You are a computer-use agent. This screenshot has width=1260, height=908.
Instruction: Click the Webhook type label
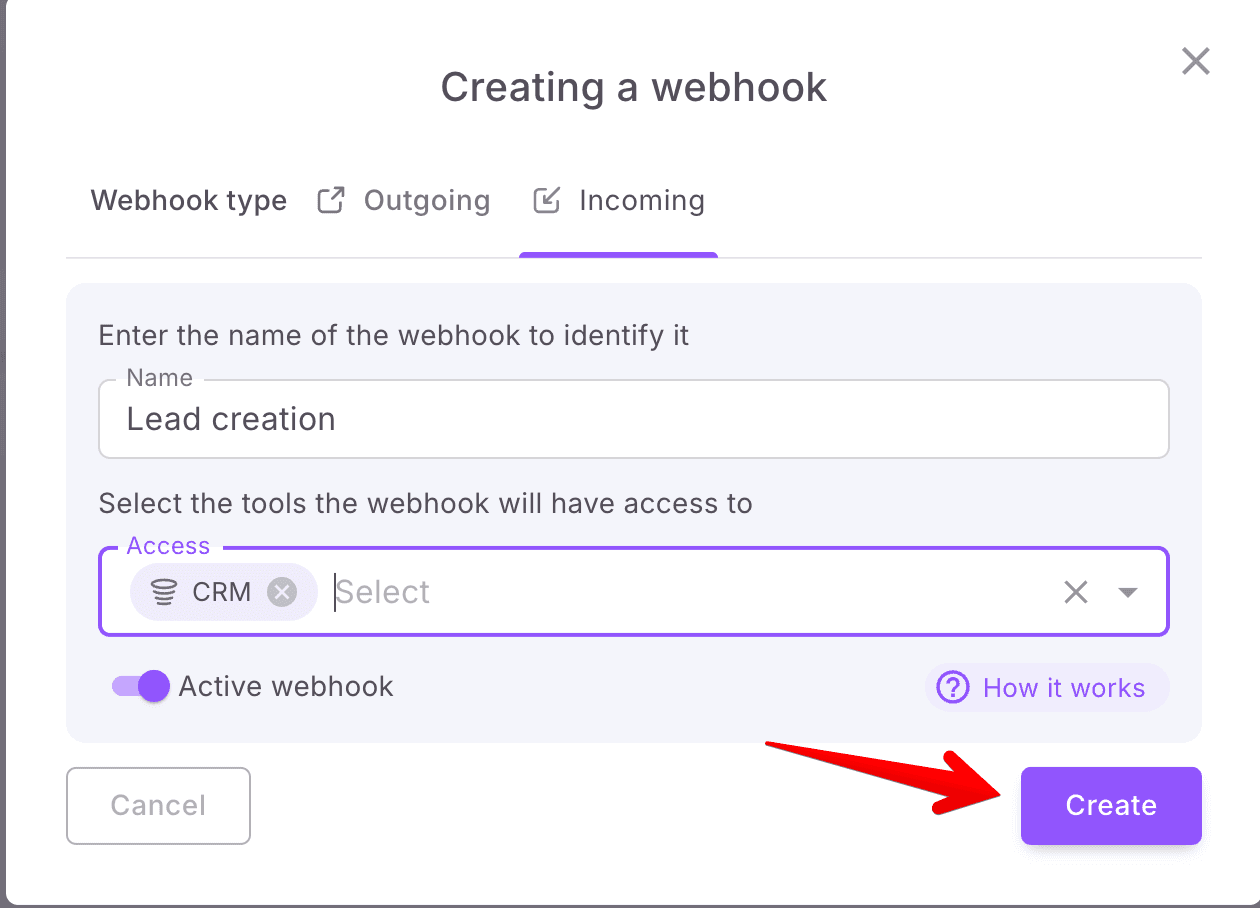pyautogui.click(x=189, y=201)
